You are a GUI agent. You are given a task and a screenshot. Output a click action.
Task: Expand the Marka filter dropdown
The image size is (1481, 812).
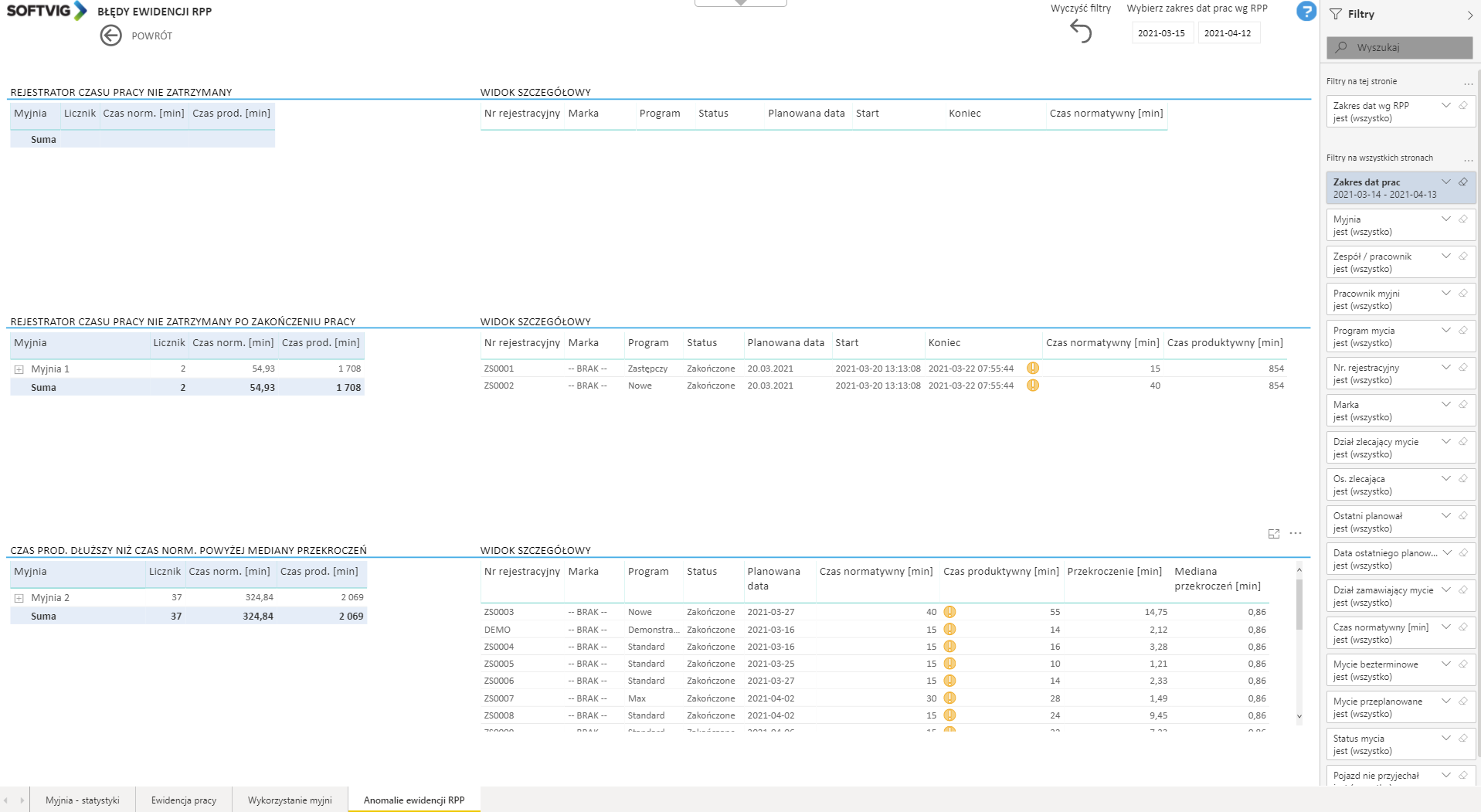(1446, 405)
